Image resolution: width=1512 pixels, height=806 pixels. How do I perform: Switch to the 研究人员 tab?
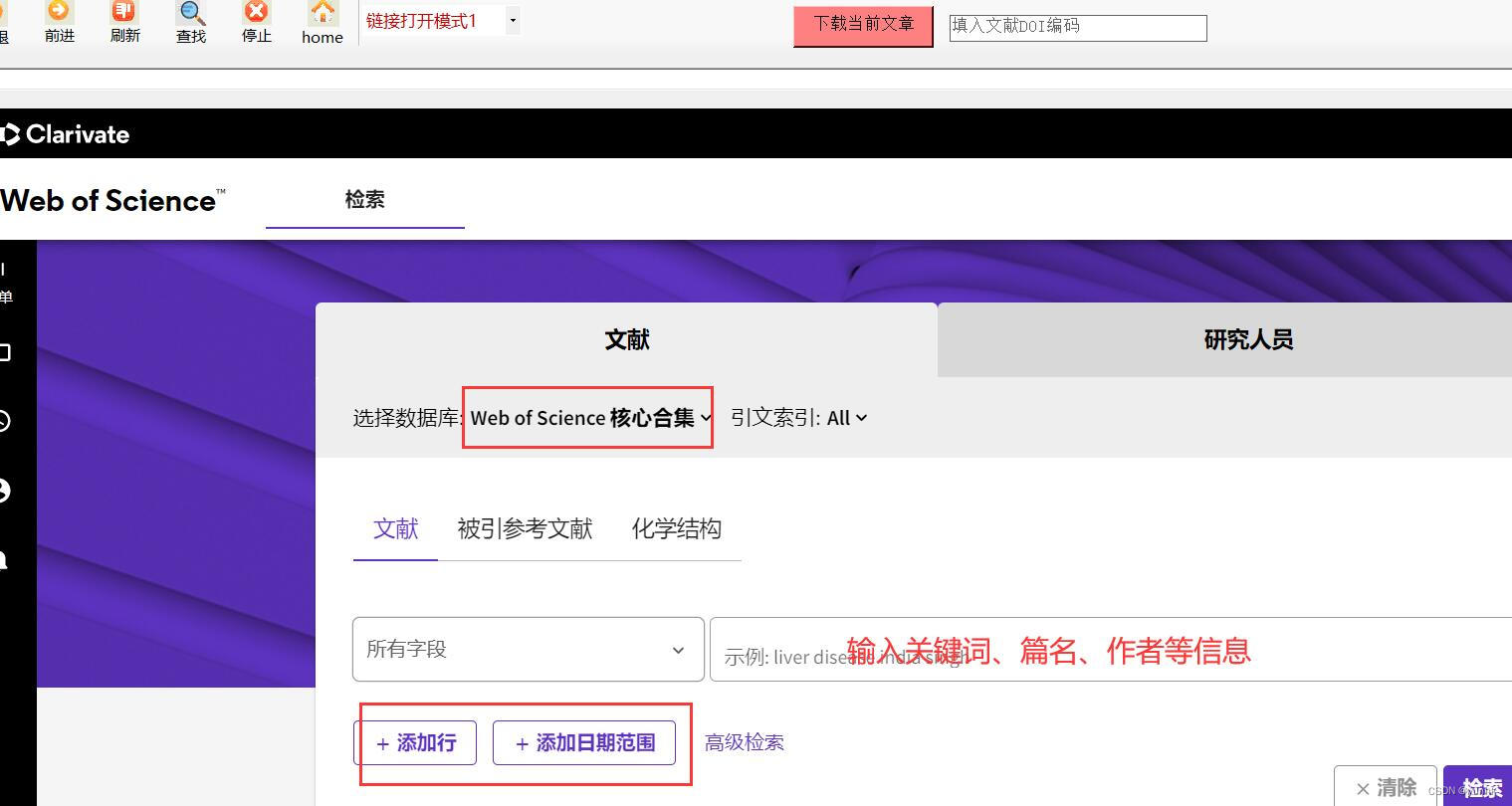click(1225, 339)
